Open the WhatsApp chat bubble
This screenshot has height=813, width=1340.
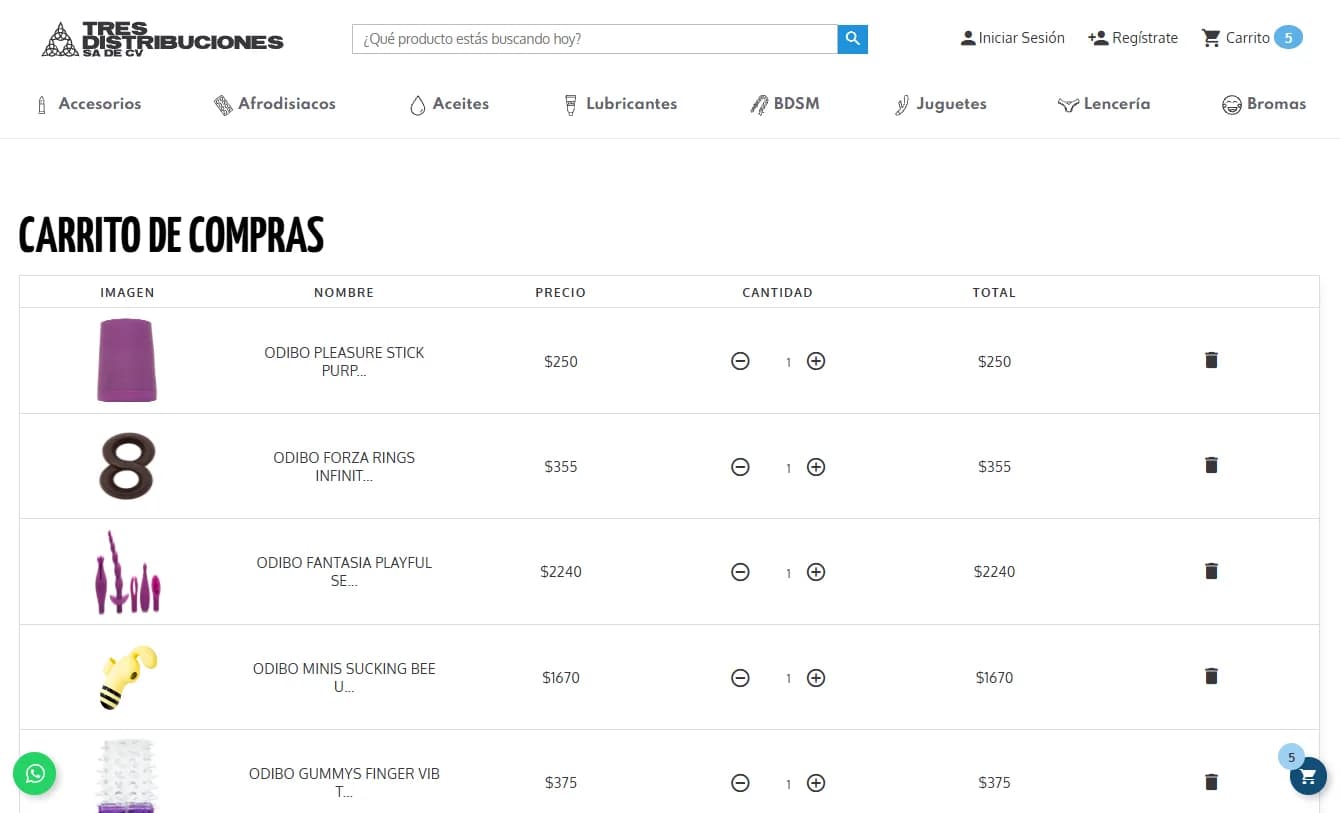click(35, 773)
